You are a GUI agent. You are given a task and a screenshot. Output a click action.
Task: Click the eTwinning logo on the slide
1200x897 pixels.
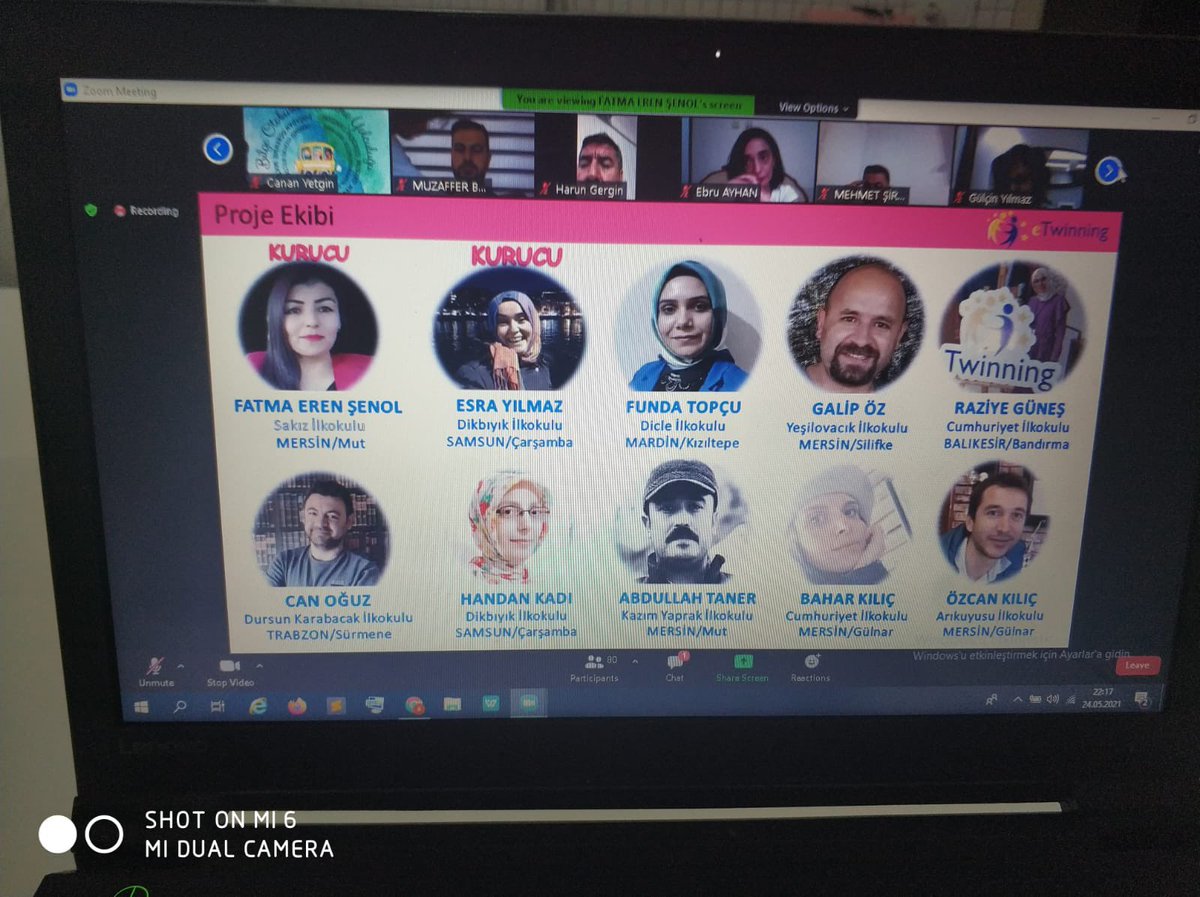(1047, 230)
